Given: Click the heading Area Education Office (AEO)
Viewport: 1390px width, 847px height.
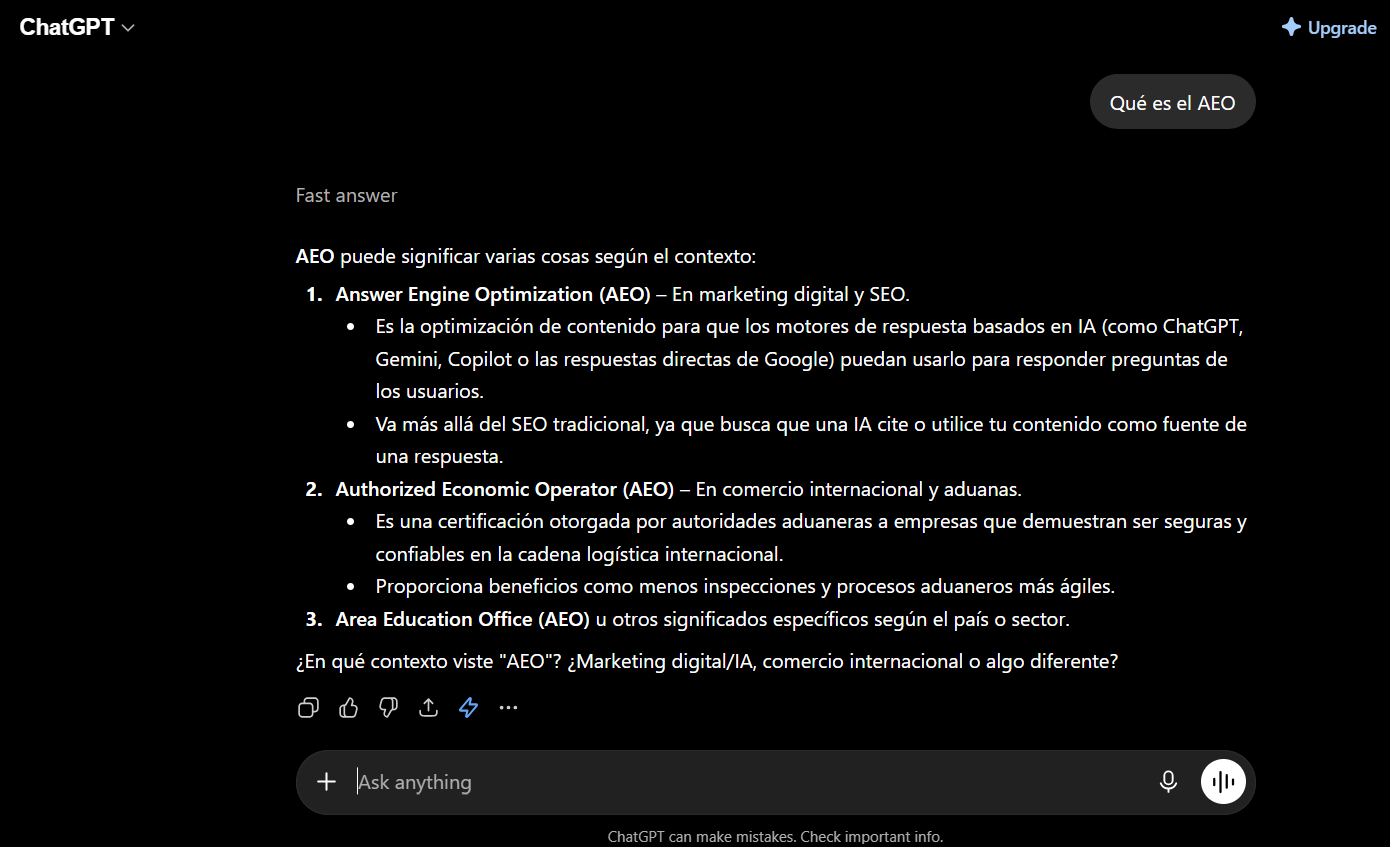Looking at the screenshot, I should pyautogui.click(x=463, y=619).
